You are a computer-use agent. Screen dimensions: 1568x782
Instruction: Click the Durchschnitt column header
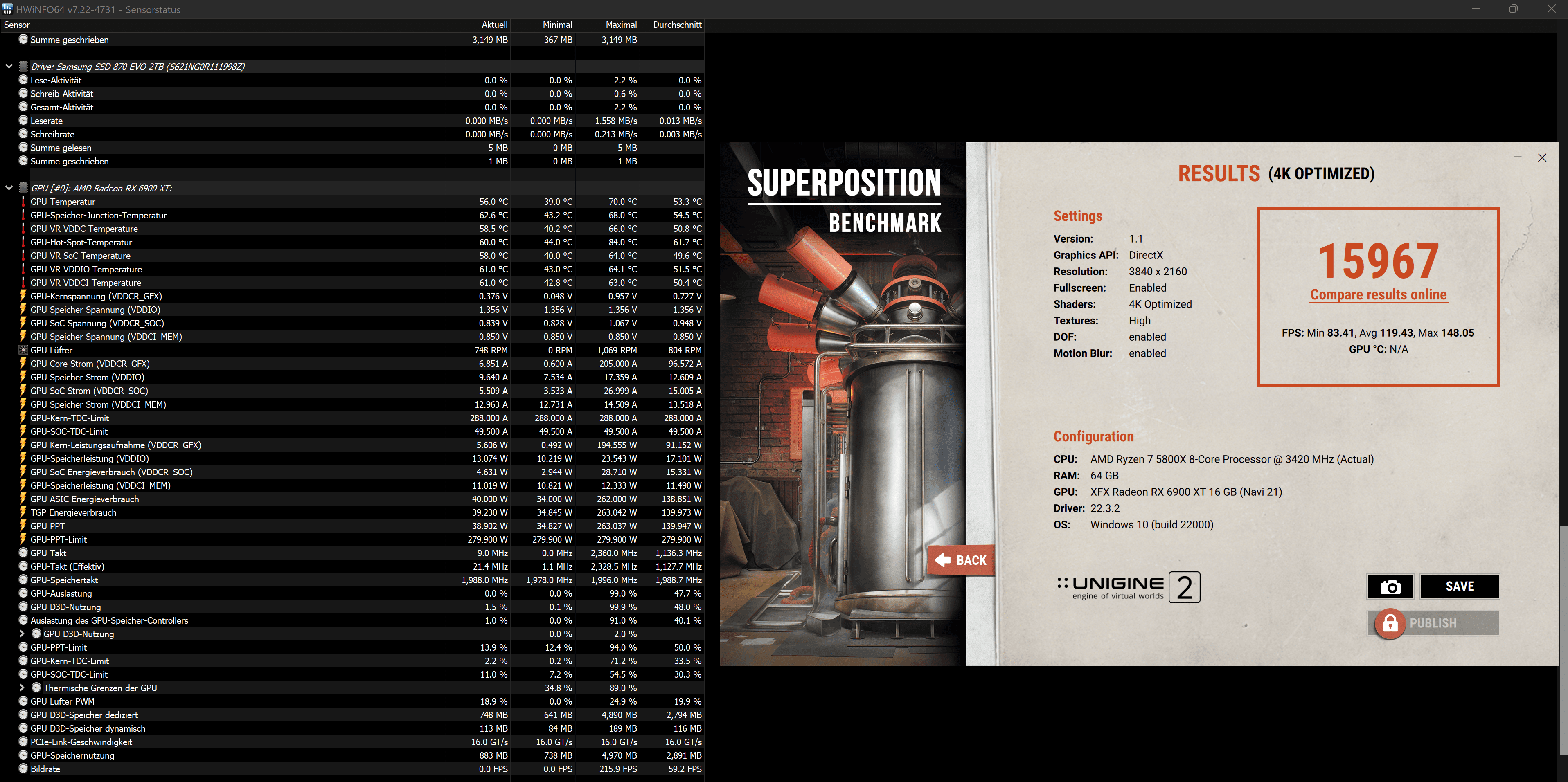[673, 25]
